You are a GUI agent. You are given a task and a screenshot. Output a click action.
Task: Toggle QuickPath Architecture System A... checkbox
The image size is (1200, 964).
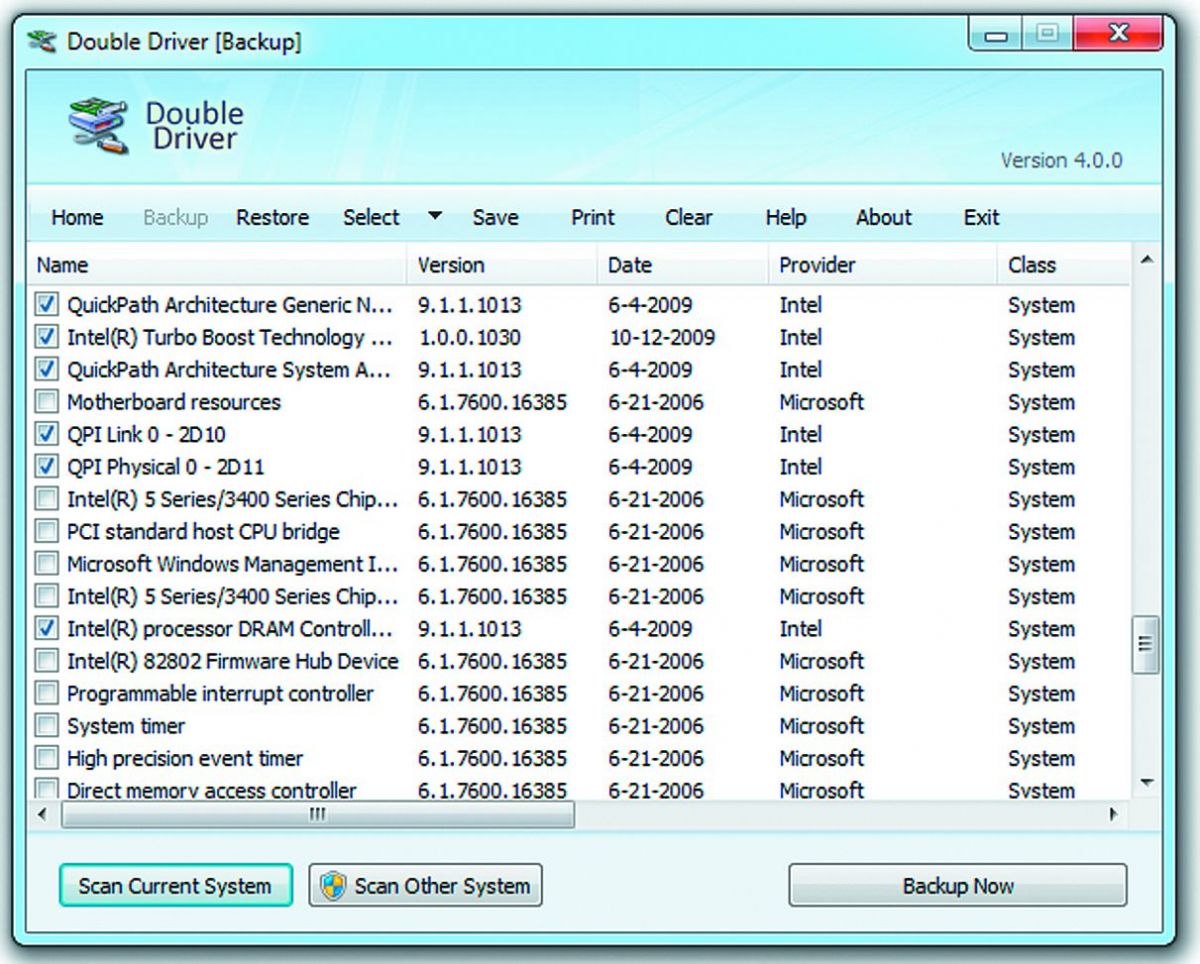click(x=46, y=369)
